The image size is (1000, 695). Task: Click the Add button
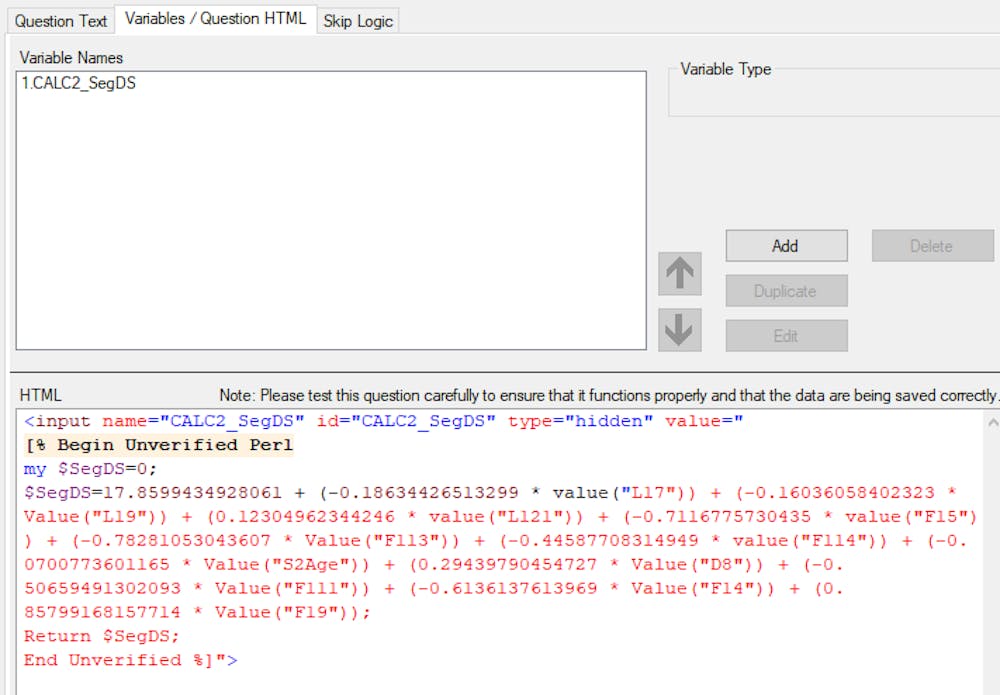(786, 245)
